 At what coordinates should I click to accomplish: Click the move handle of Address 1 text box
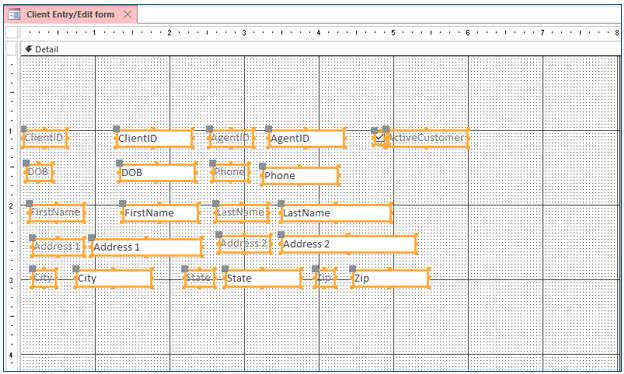pyautogui.click(x=92, y=238)
